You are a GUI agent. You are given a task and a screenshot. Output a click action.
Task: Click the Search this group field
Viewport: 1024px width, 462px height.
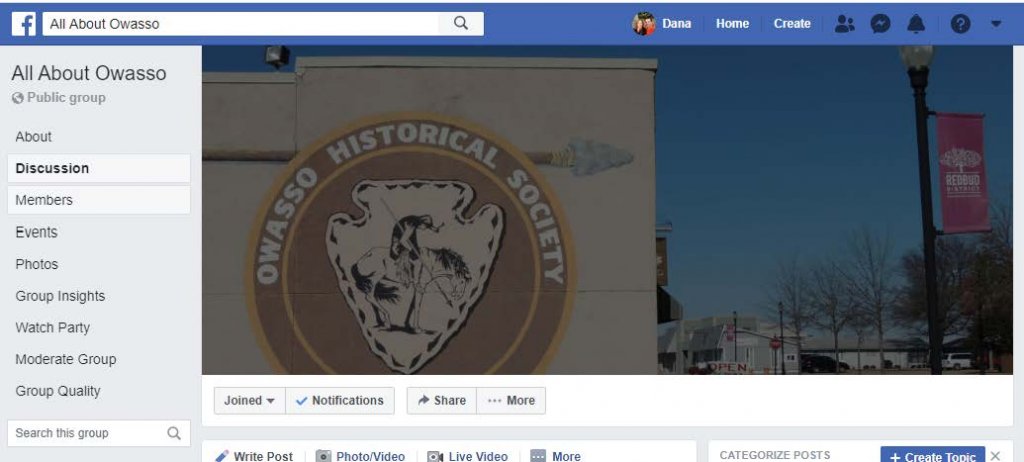(99, 433)
